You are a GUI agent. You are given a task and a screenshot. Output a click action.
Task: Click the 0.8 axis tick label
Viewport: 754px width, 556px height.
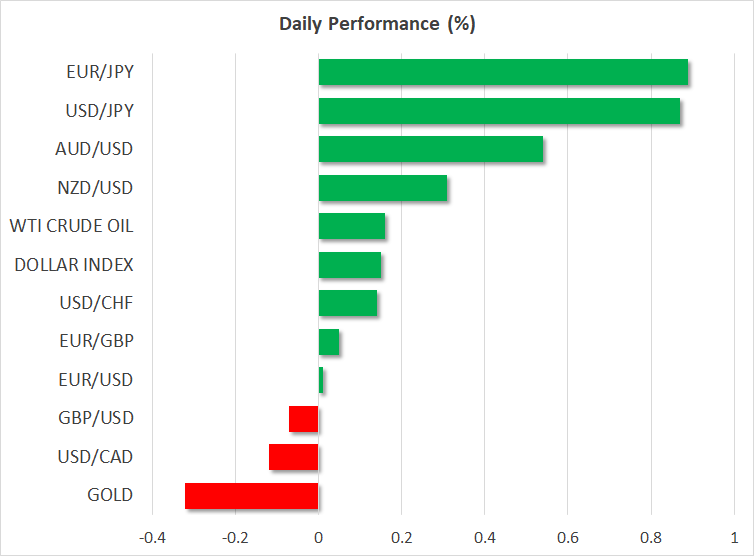(x=651, y=536)
